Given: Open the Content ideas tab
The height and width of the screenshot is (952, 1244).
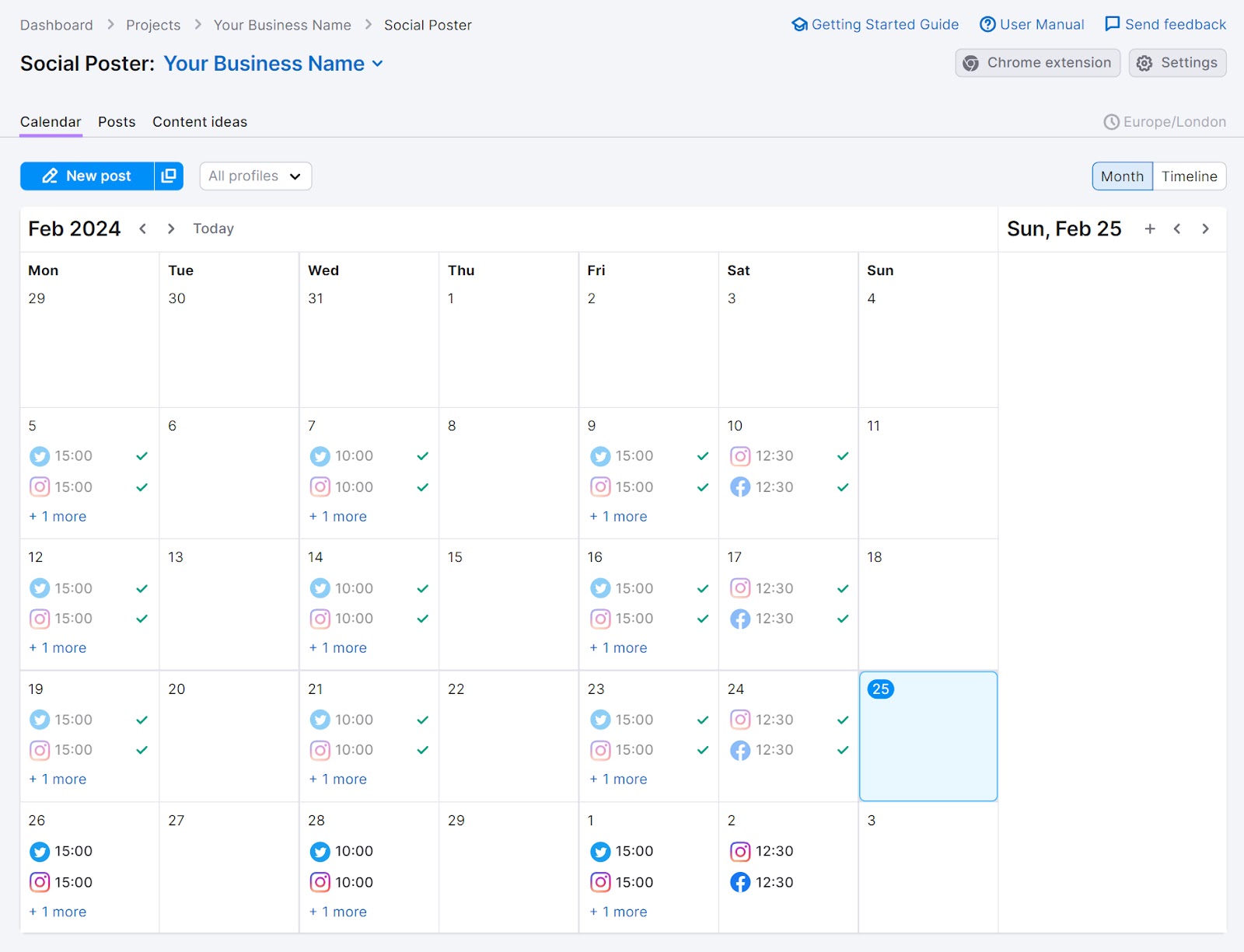Looking at the screenshot, I should coord(200,122).
